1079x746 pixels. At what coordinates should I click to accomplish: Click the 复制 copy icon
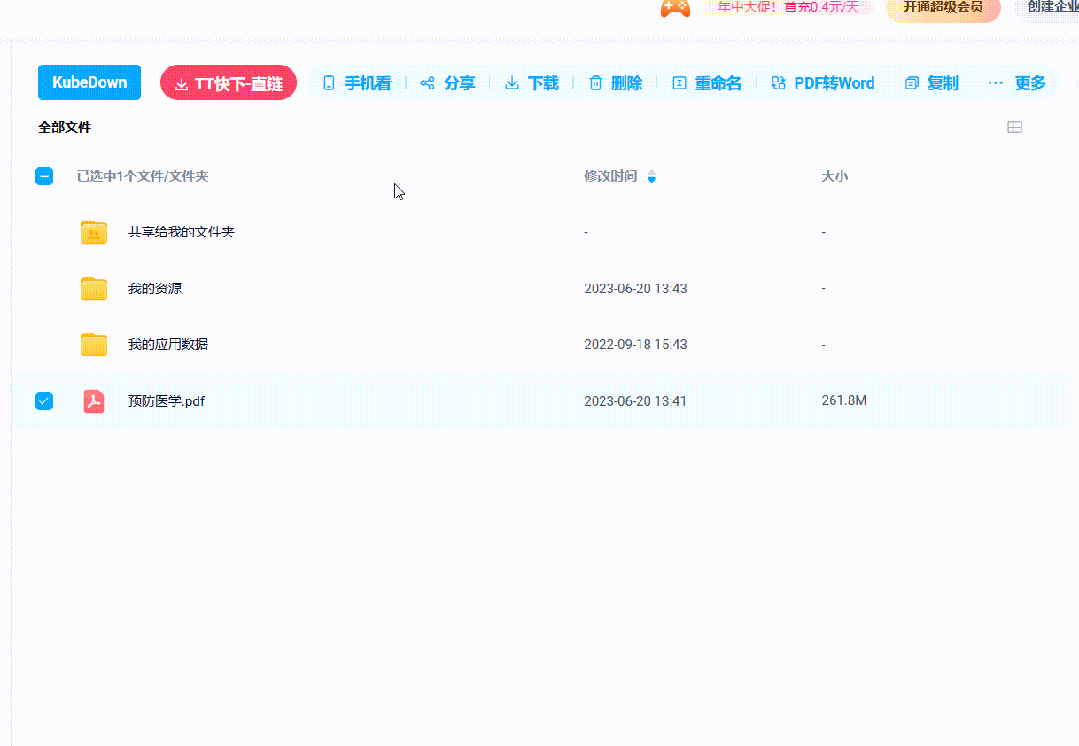[911, 84]
